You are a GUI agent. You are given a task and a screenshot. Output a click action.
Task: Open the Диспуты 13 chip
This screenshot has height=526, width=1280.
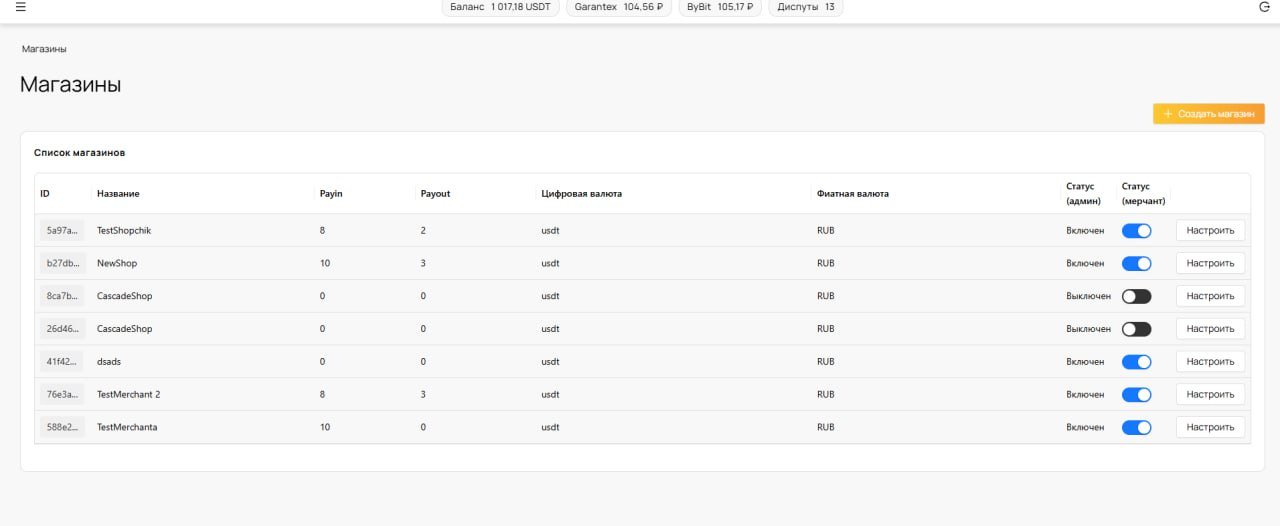(806, 7)
